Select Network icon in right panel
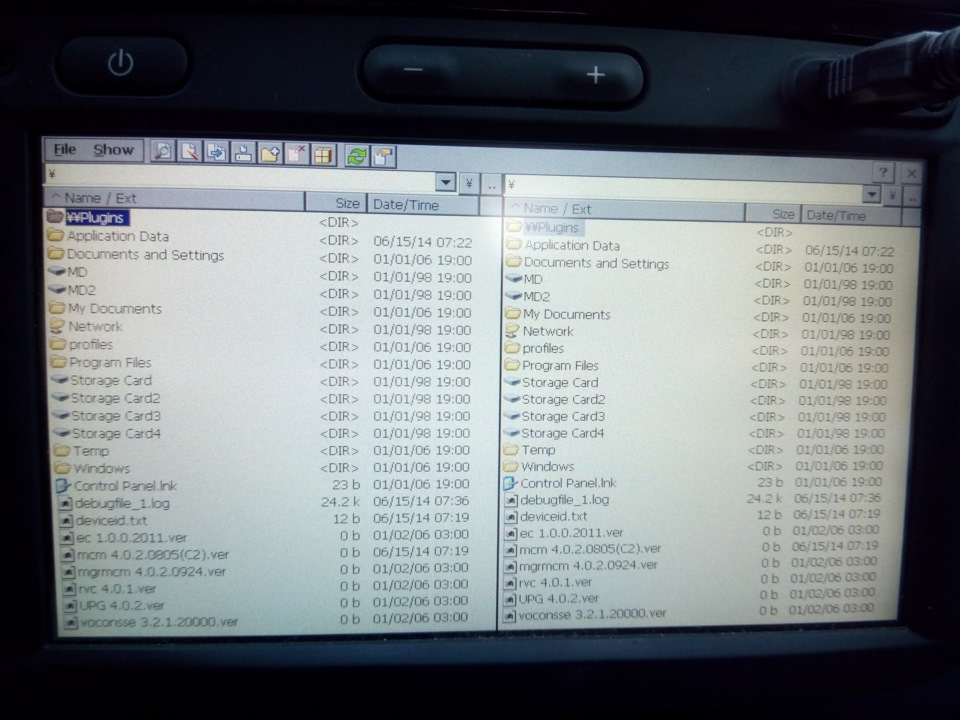 point(513,331)
